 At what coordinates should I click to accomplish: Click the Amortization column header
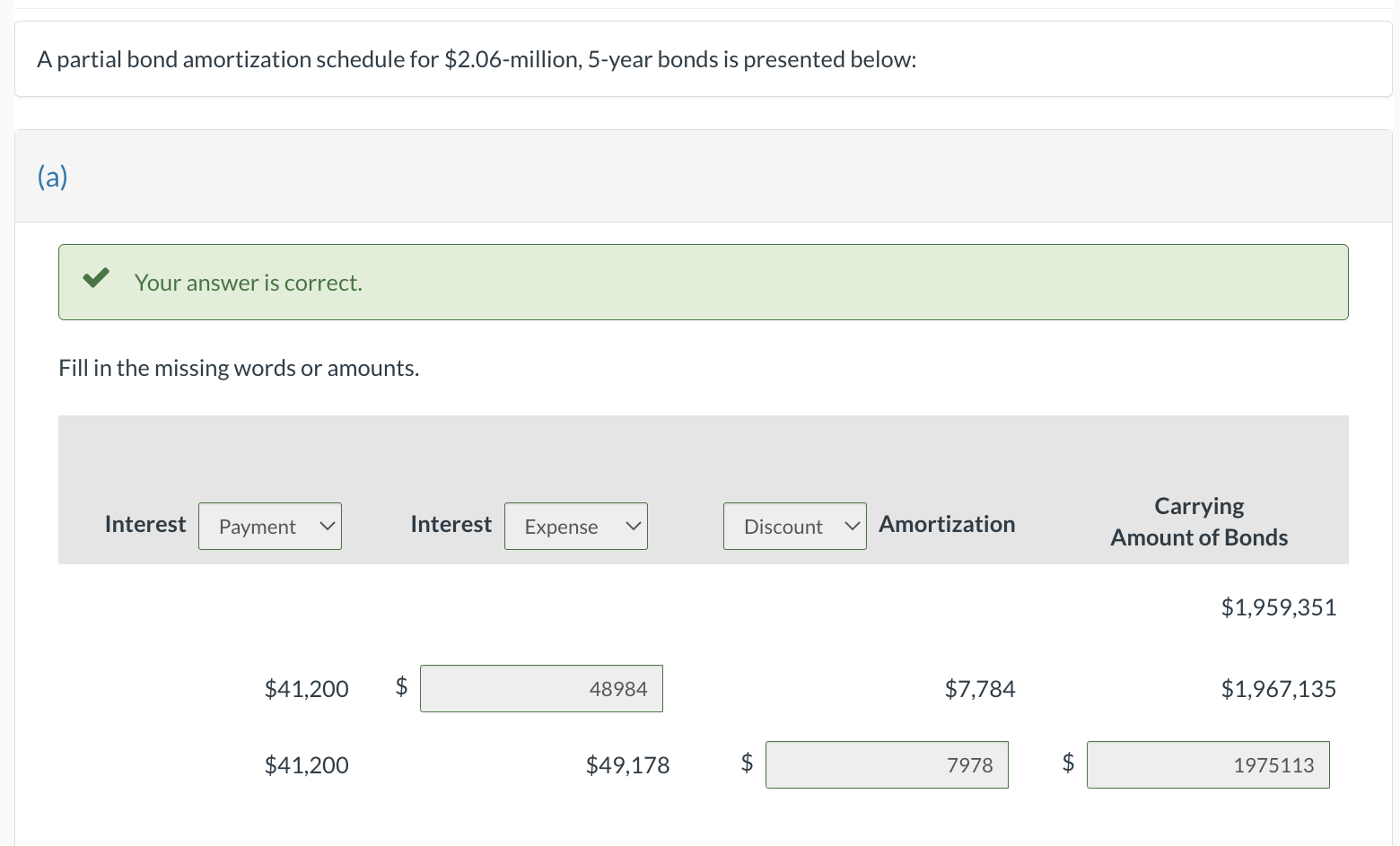coord(947,524)
